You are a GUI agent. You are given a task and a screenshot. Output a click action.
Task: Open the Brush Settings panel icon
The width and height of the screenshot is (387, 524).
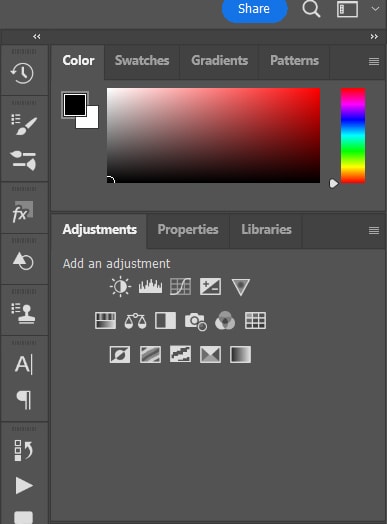point(23,125)
